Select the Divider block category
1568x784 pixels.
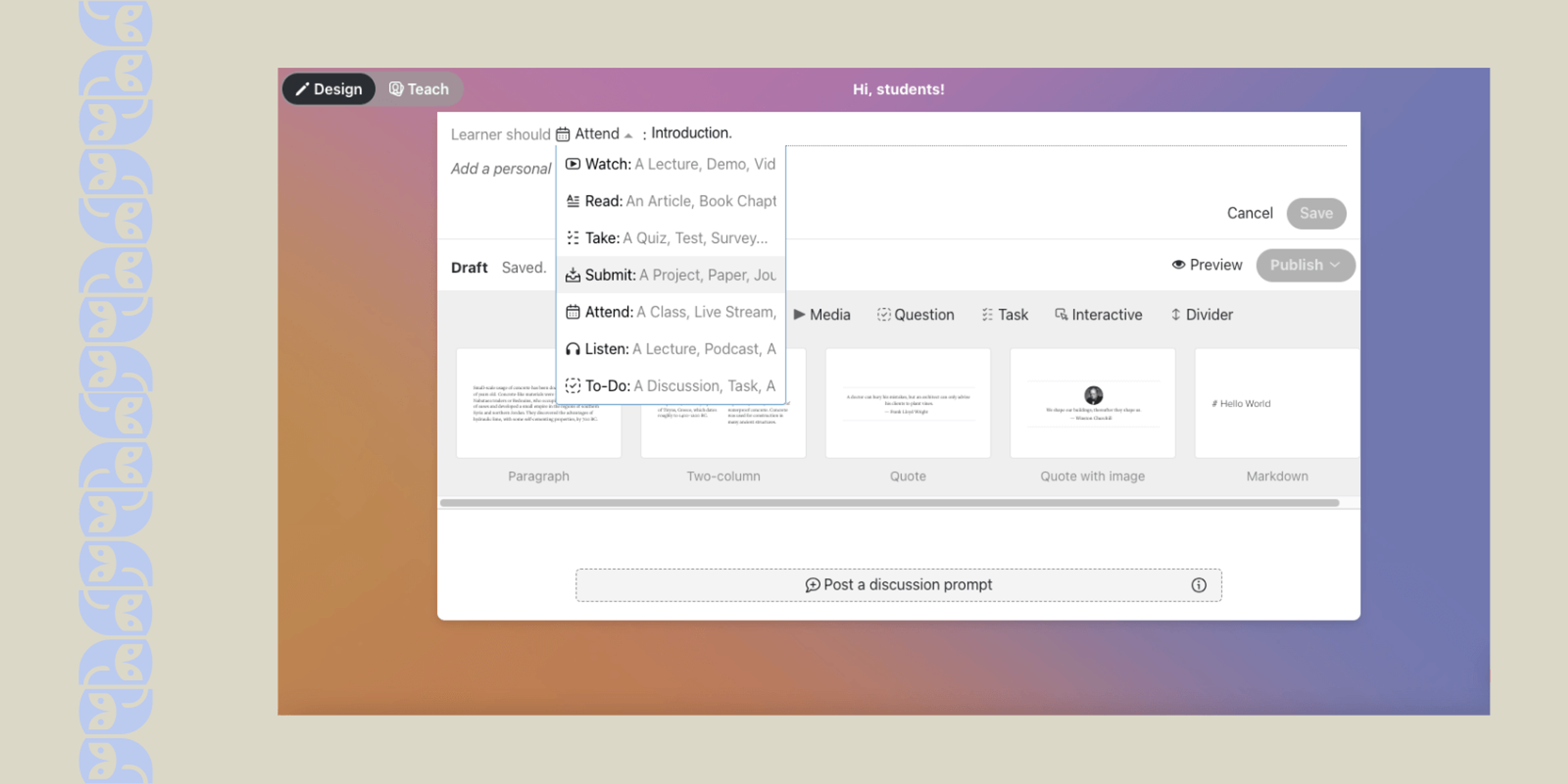click(1202, 315)
